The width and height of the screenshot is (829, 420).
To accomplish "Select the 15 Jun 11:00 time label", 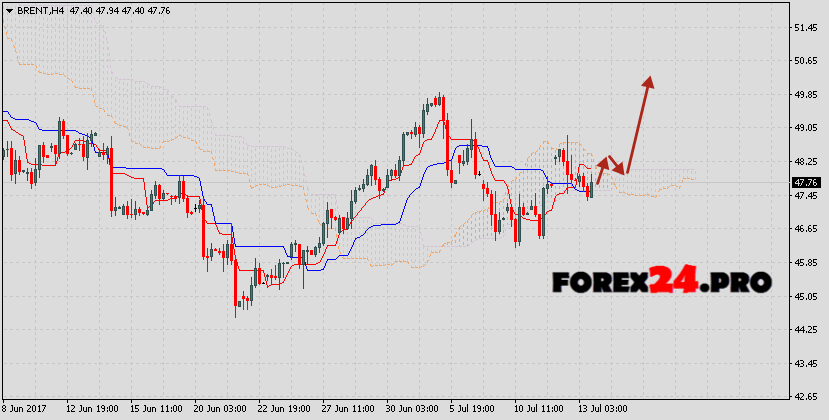I will 155,410.
